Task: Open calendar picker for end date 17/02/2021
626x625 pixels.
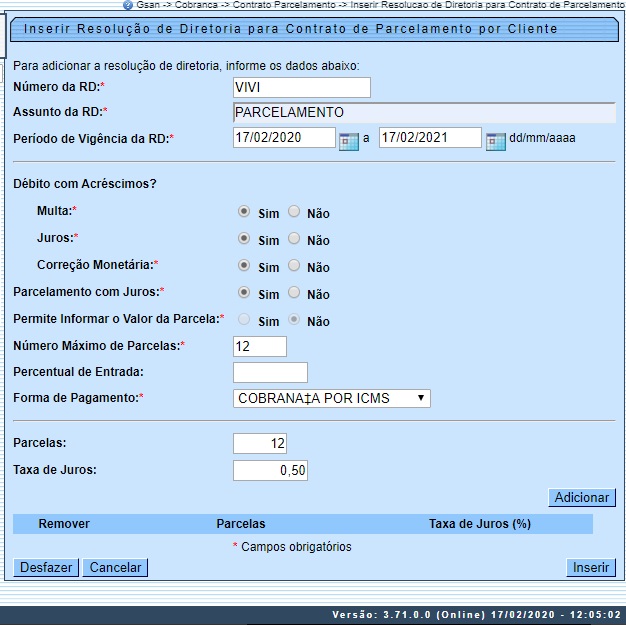Action: click(x=495, y=141)
